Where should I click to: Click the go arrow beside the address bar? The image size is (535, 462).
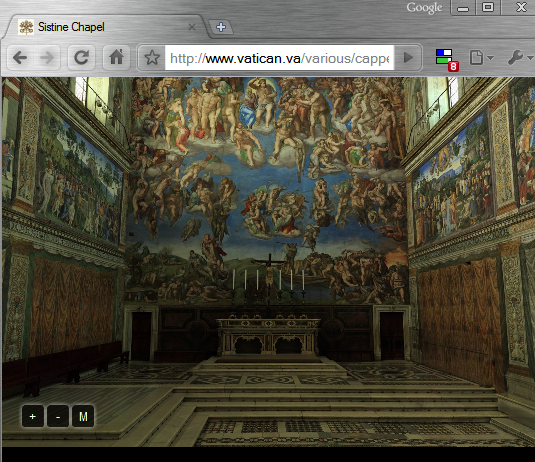(x=408, y=58)
